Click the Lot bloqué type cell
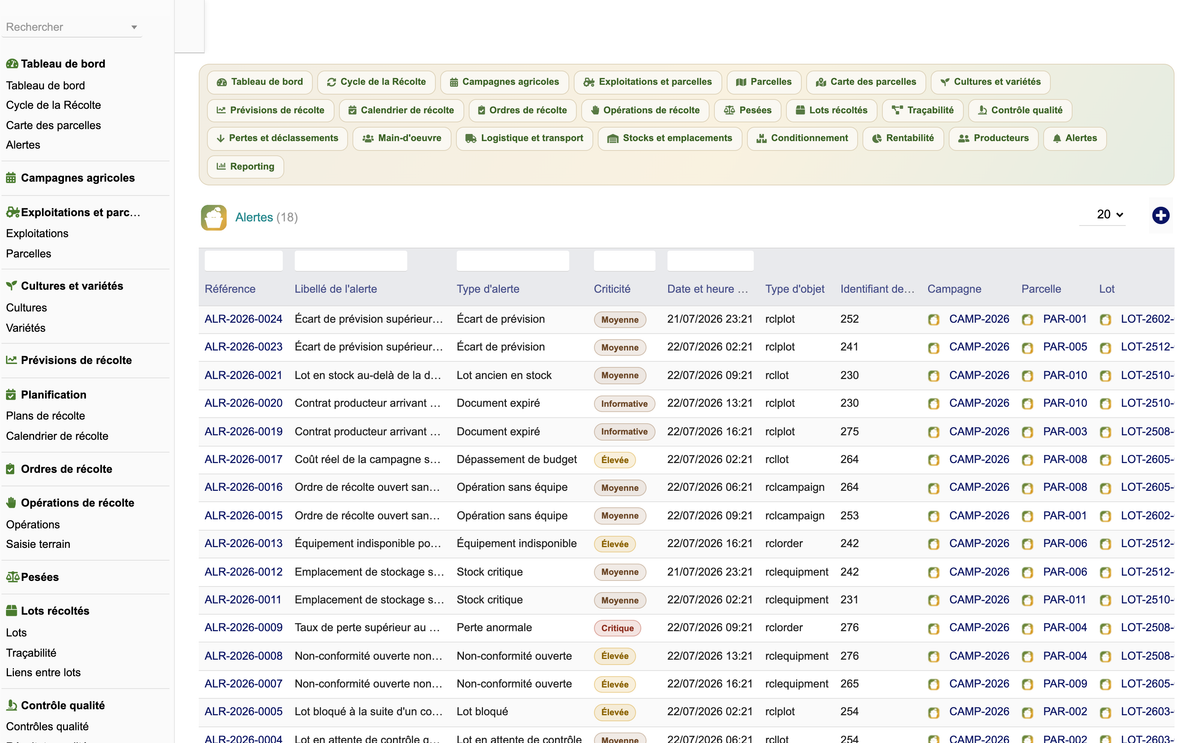This screenshot has width=1200, height=743. click(x=482, y=712)
